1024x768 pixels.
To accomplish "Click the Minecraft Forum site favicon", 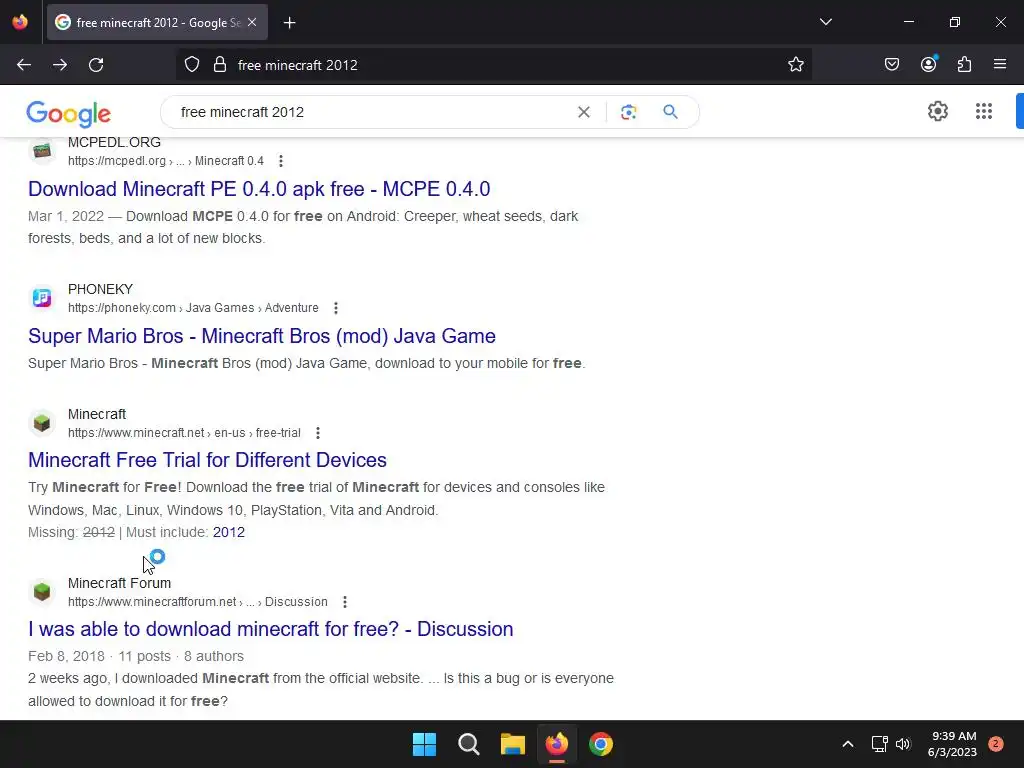I will point(42,592).
